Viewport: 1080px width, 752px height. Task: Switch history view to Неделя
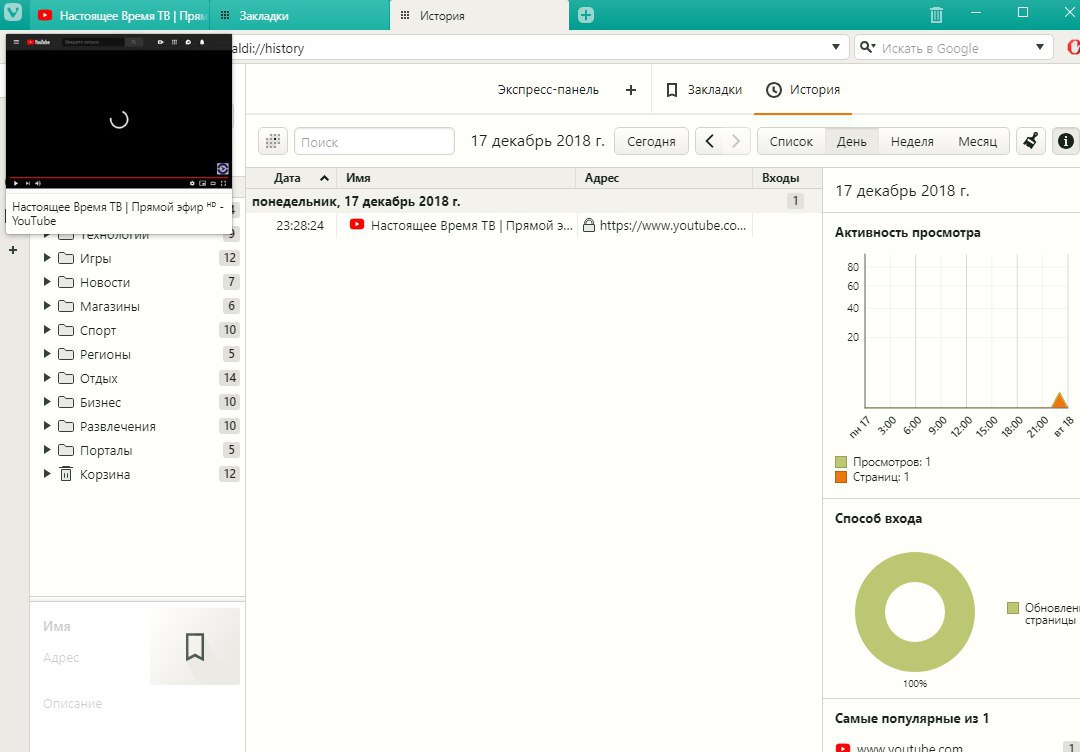(912, 141)
